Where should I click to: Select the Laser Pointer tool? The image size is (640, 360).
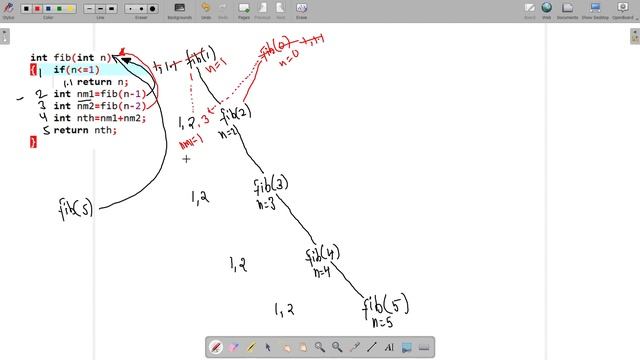pyautogui.click(x=354, y=347)
